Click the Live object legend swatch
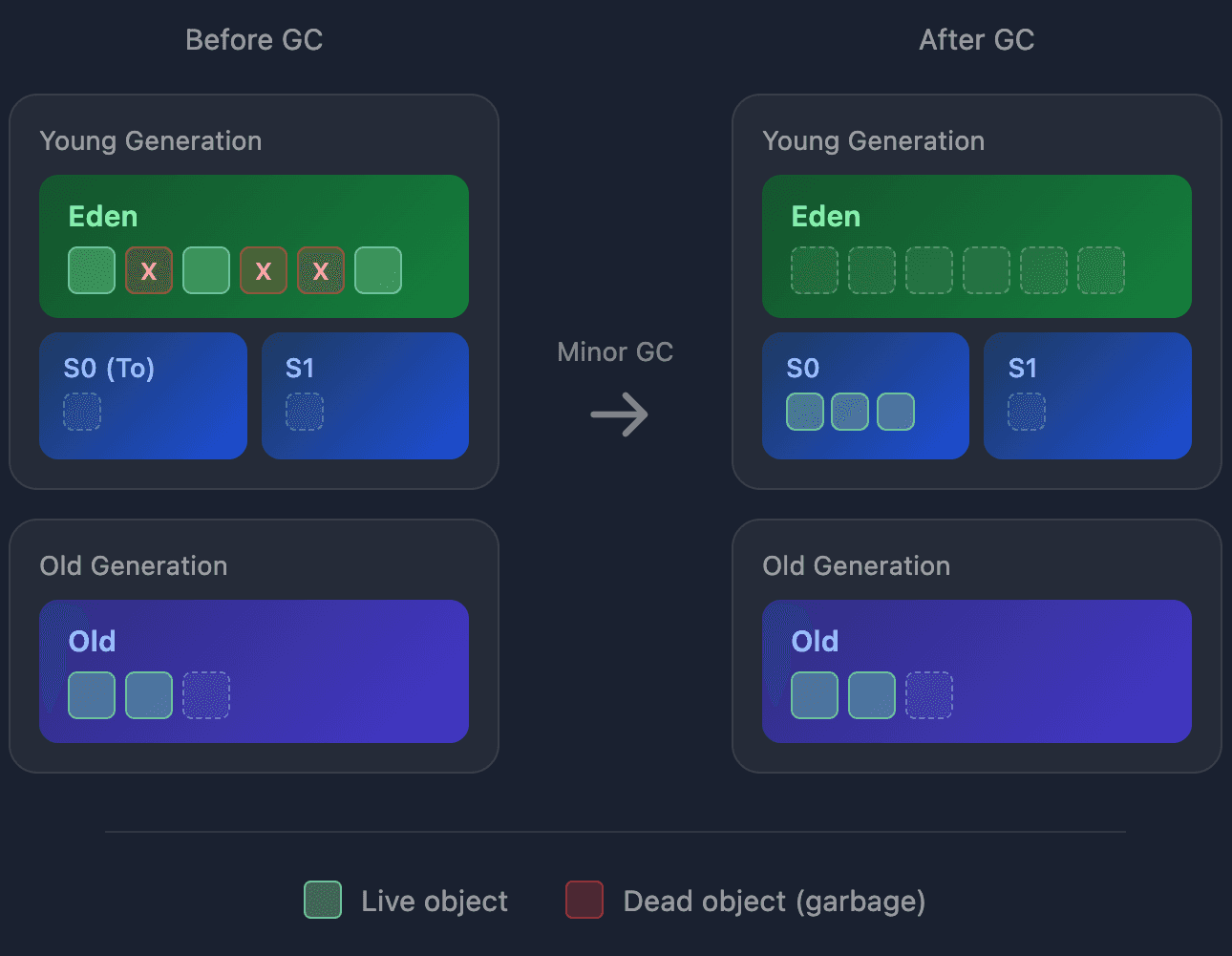Screen dimensions: 1232x956 point(323,900)
